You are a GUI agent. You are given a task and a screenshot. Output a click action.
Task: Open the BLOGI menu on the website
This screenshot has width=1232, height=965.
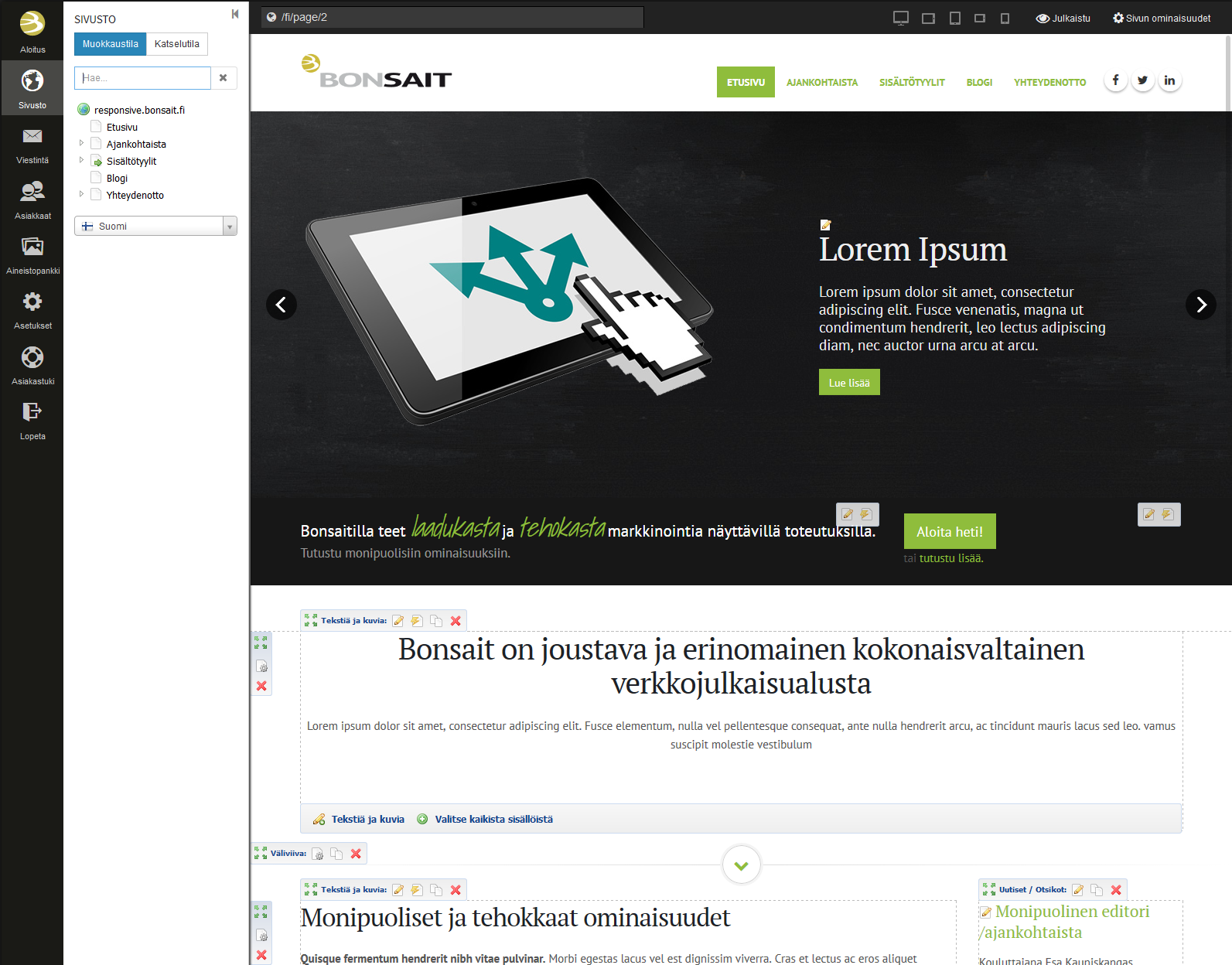pyautogui.click(x=978, y=83)
